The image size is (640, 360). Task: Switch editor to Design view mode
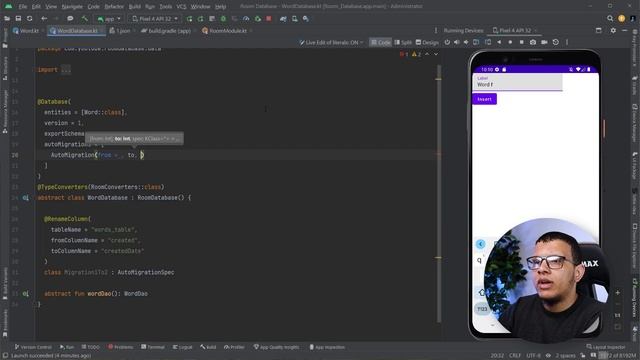point(427,42)
